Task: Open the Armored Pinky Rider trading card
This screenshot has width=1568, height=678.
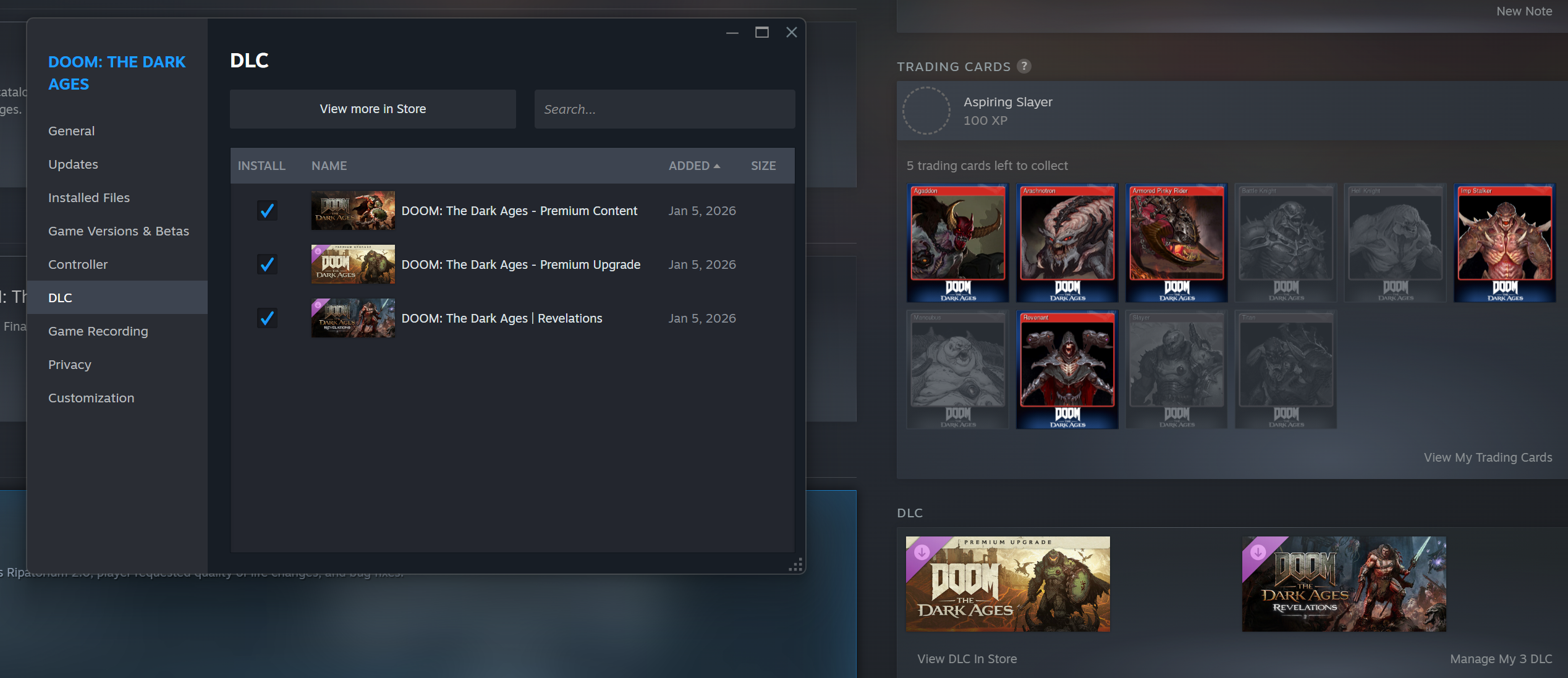Action: [x=1177, y=243]
